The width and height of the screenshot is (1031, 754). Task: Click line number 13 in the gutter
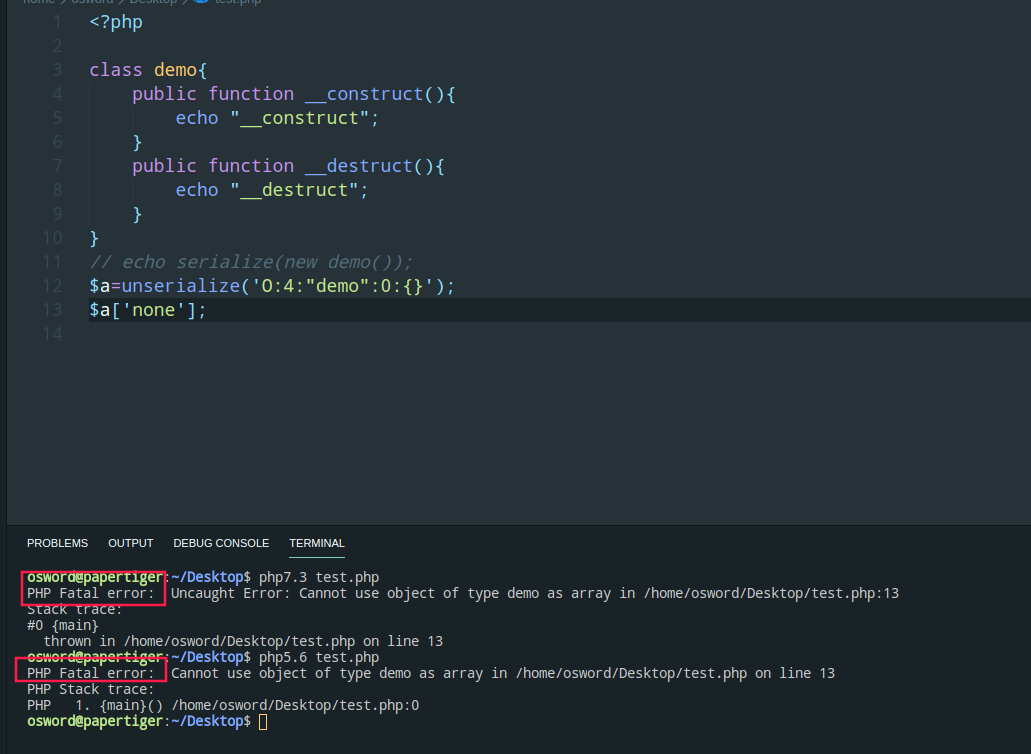tap(52, 310)
